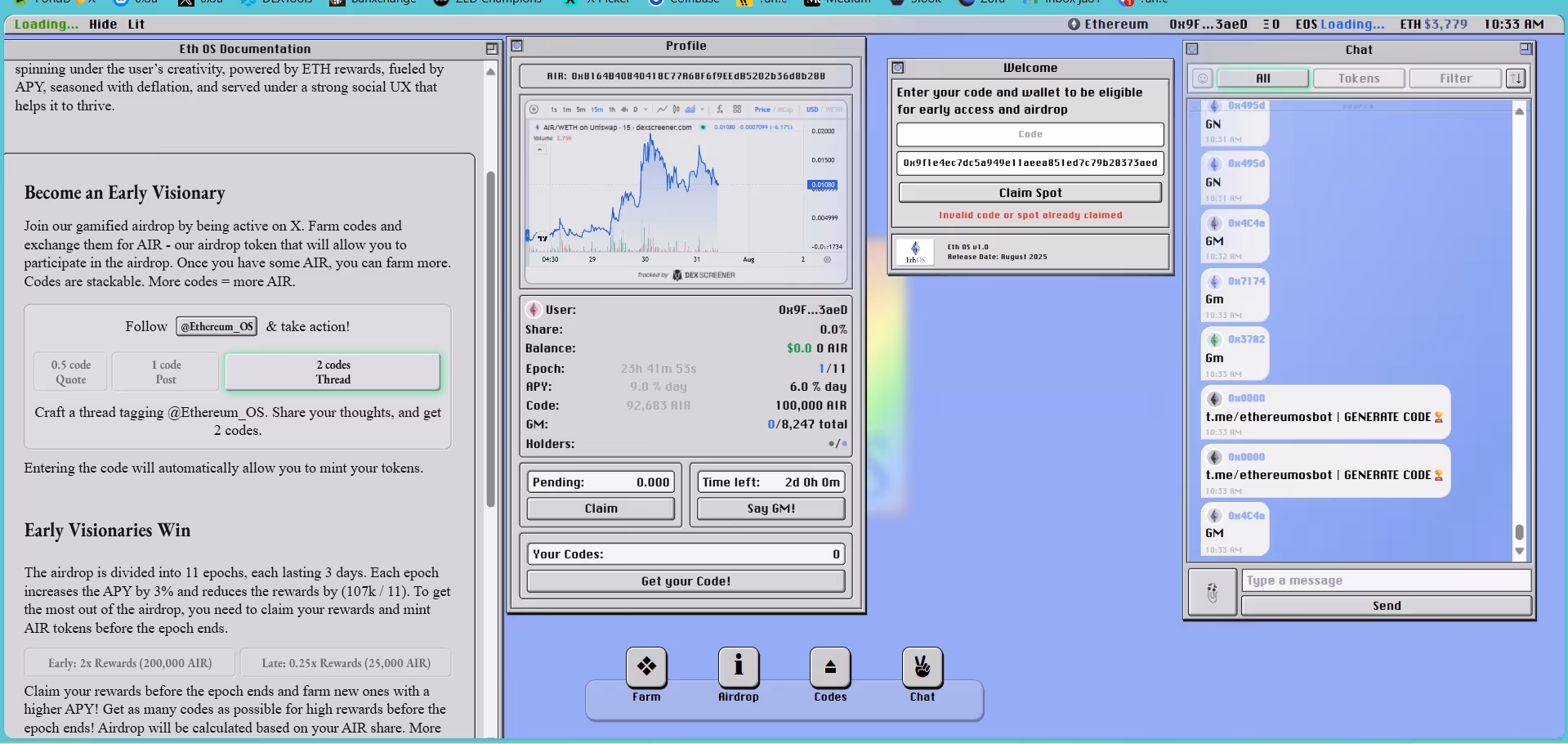Launch the Codes dock icon
The height and width of the screenshot is (744, 1568).
830,667
